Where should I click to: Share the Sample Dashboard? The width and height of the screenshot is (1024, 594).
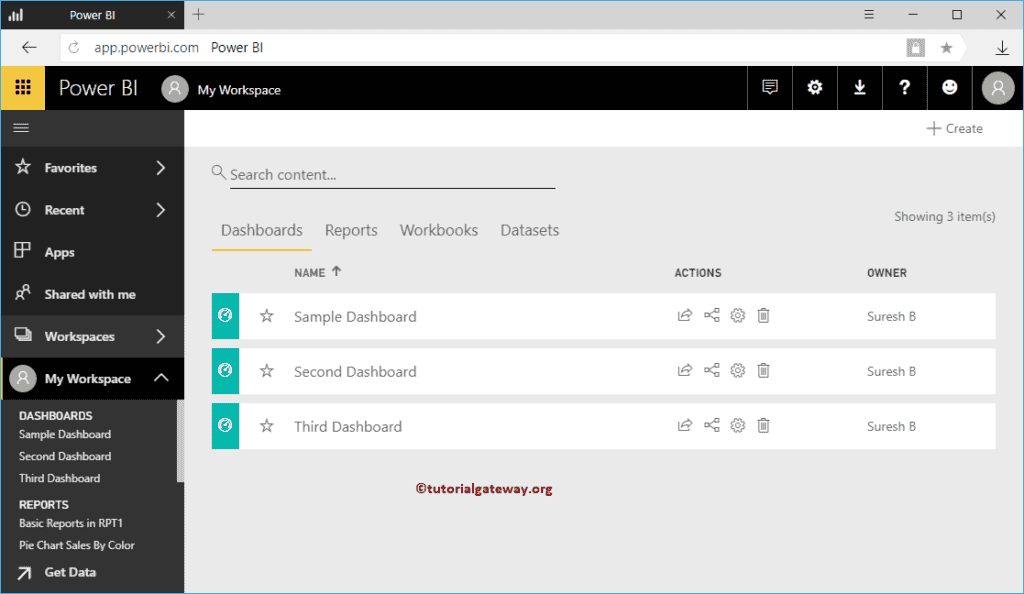tap(712, 315)
